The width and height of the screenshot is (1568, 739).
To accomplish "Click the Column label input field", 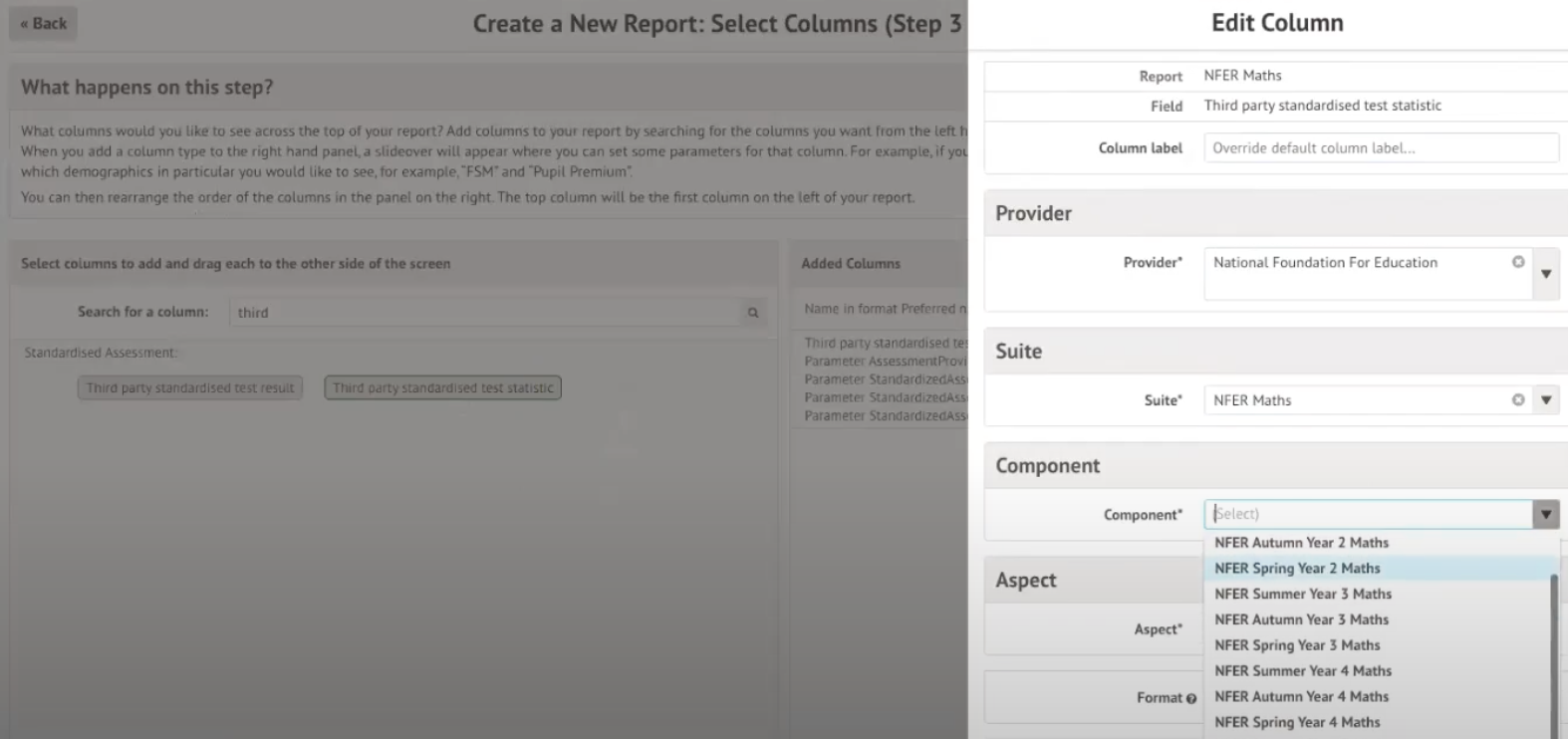I will [1381, 148].
